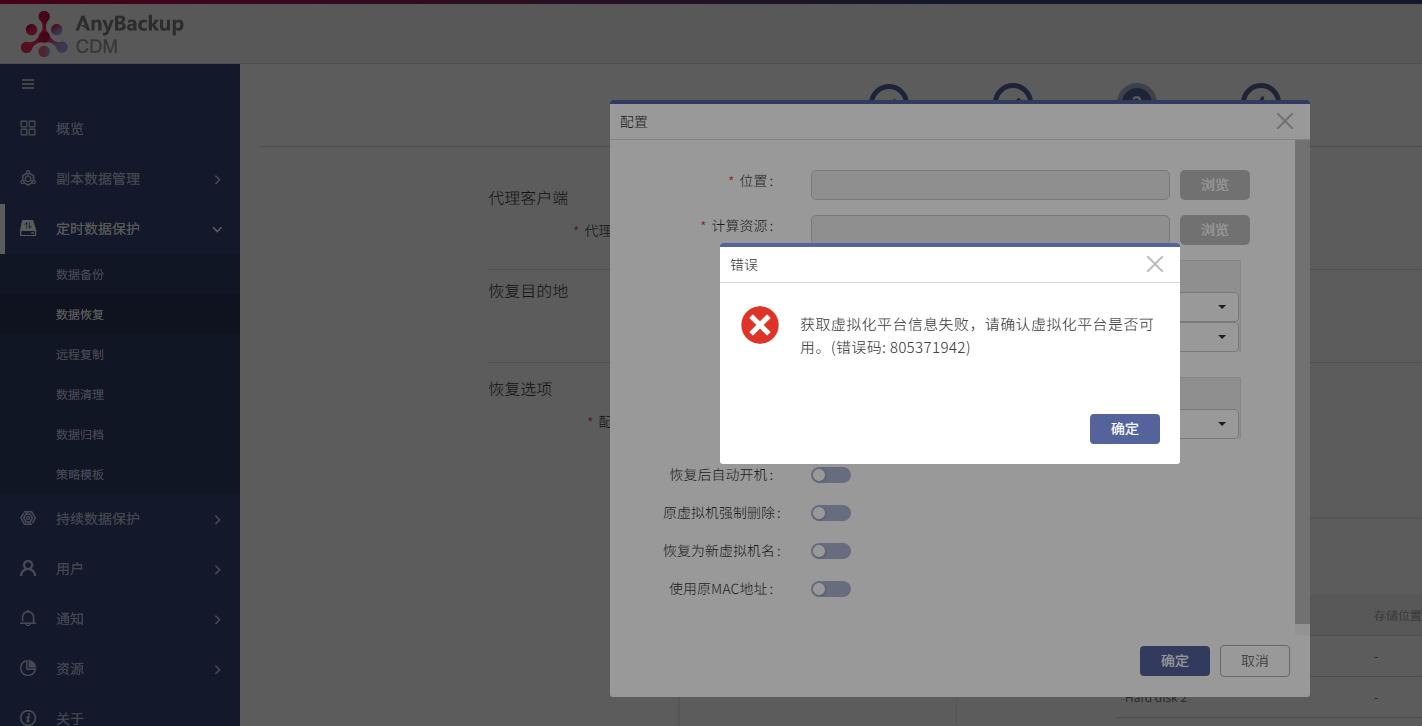
Task: Collapse sidebar with hamburger menu icon
Action: (28, 84)
